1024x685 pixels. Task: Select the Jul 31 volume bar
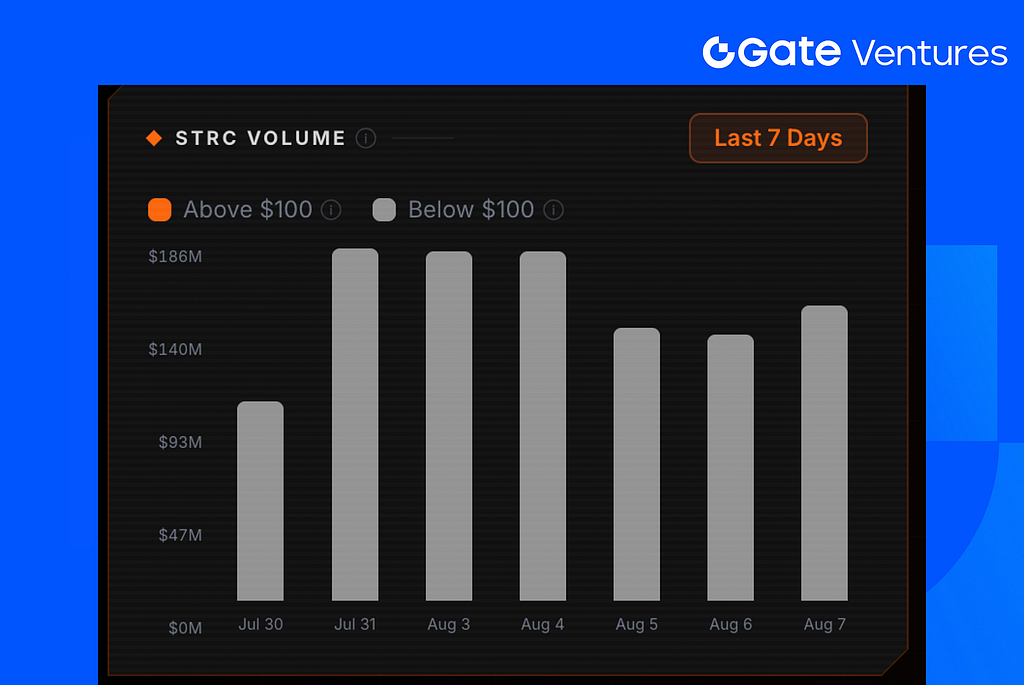click(355, 424)
